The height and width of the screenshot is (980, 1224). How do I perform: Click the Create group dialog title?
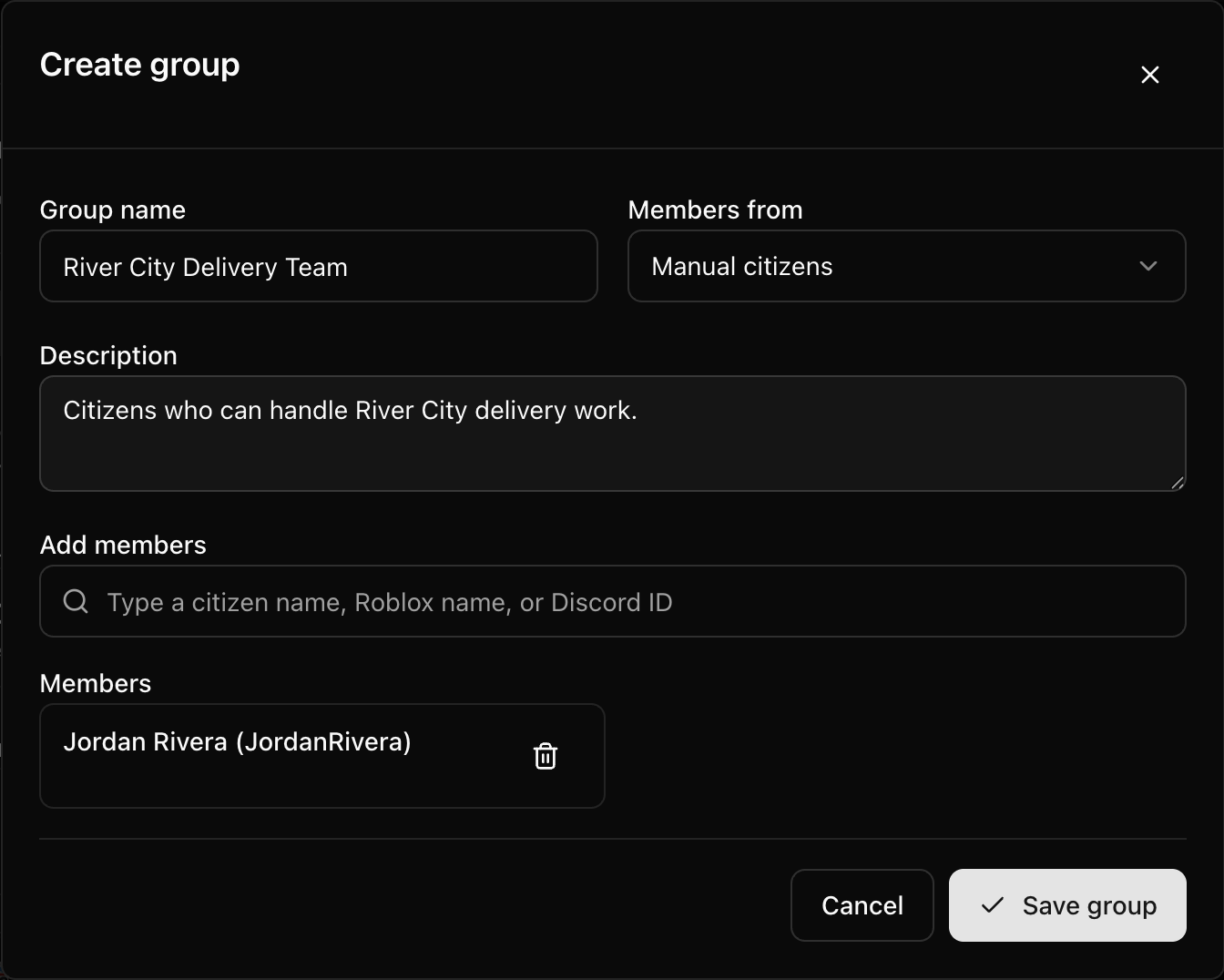[x=140, y=65]
